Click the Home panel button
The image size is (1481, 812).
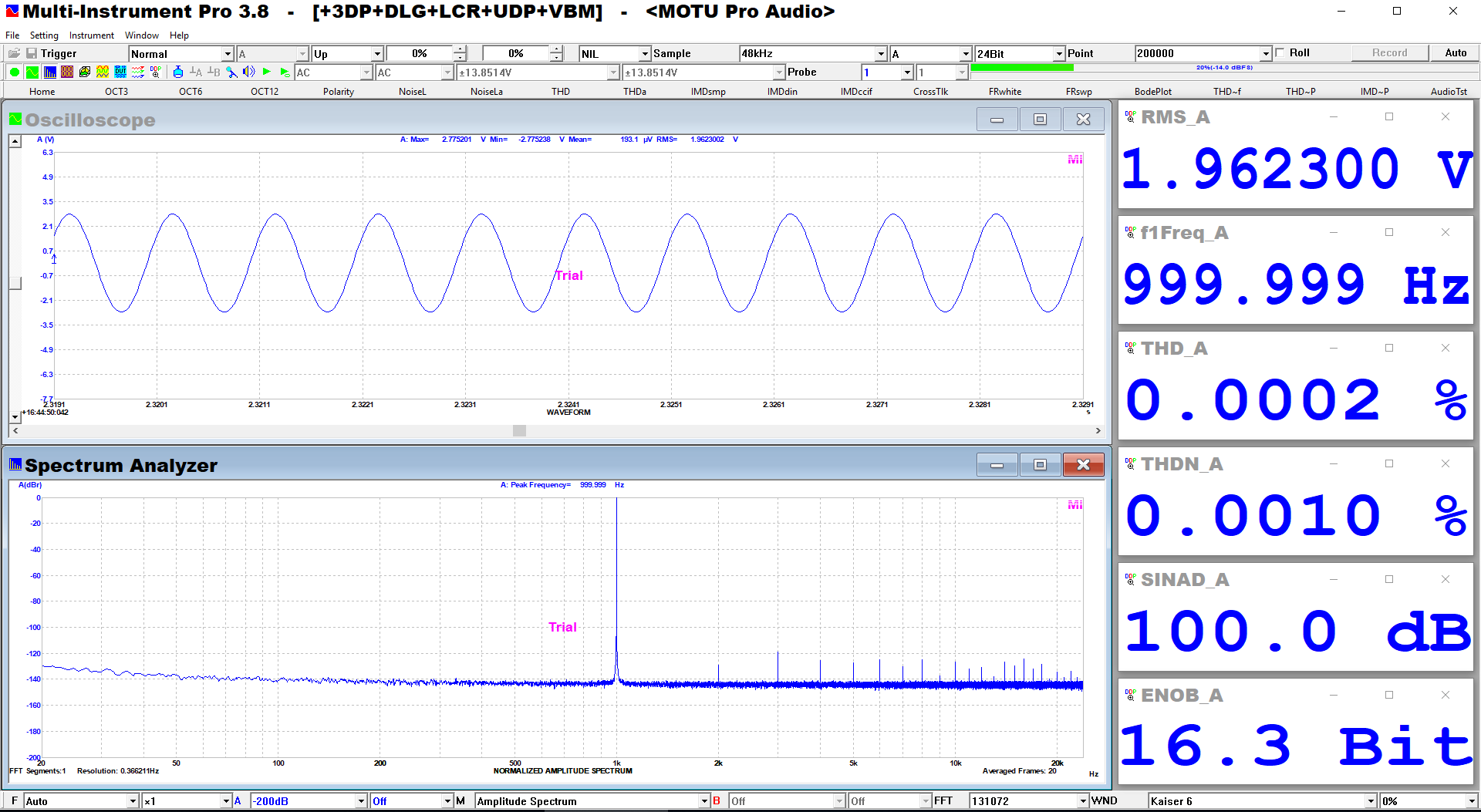pyautogui.click(x=42, y=91)
